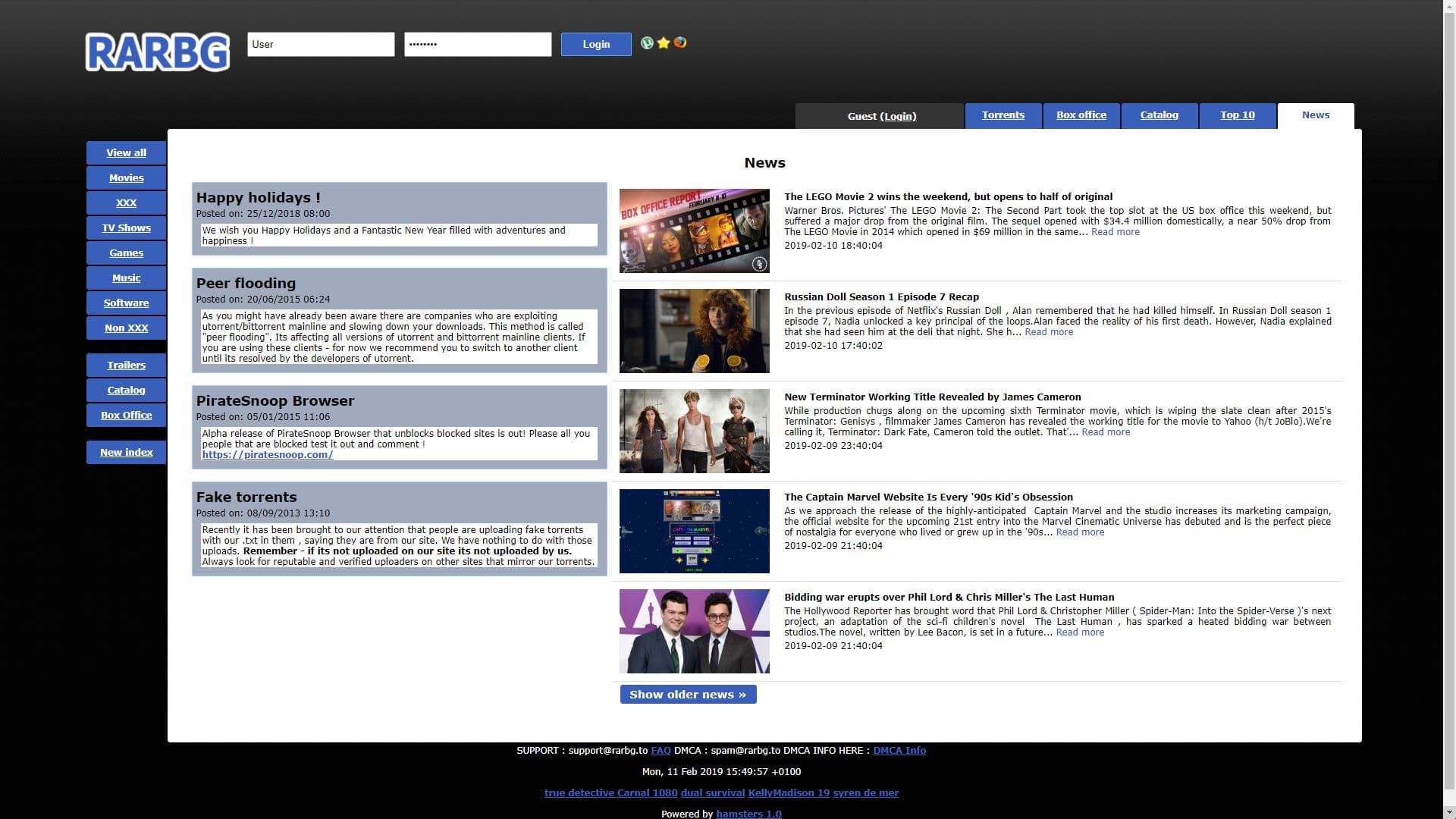Open the LEGO Movie 2 box office thumbnail
Image resolution: width=1456 pixels, height=819 pixels.
pos(694,231)
